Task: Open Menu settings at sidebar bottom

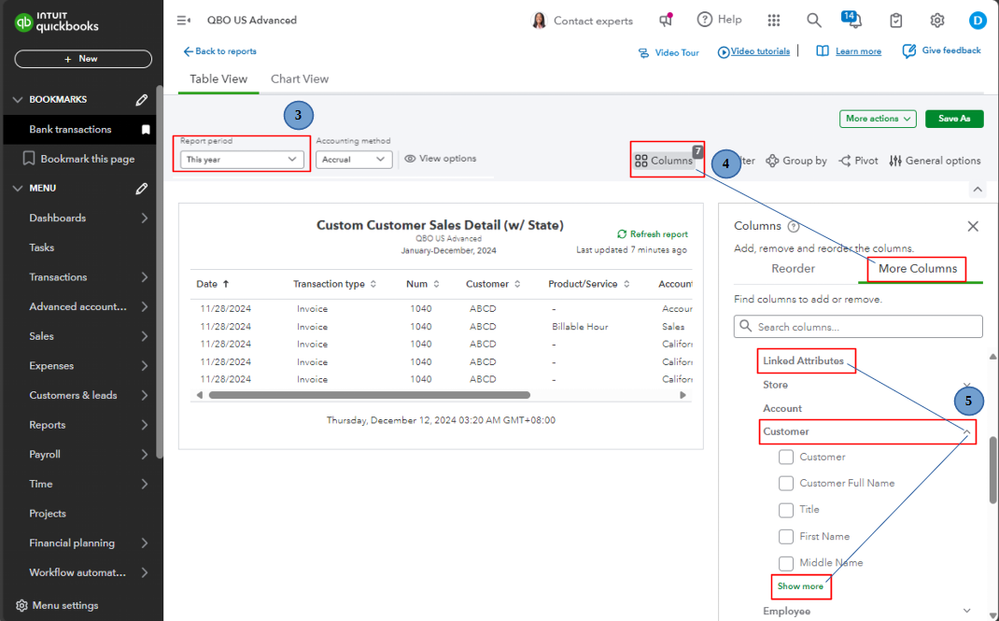Action: tap(57, 606)
